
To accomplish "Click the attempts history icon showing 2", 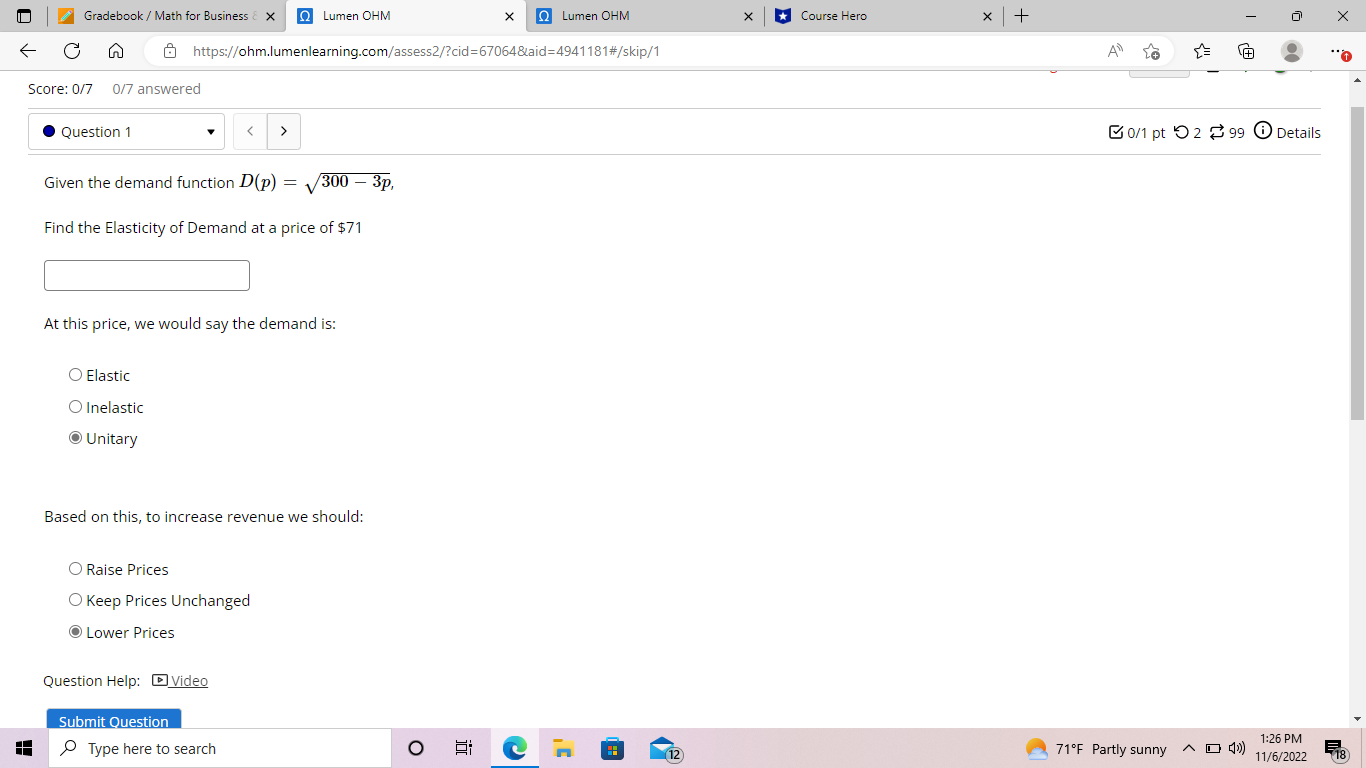I will [1183, 132].
